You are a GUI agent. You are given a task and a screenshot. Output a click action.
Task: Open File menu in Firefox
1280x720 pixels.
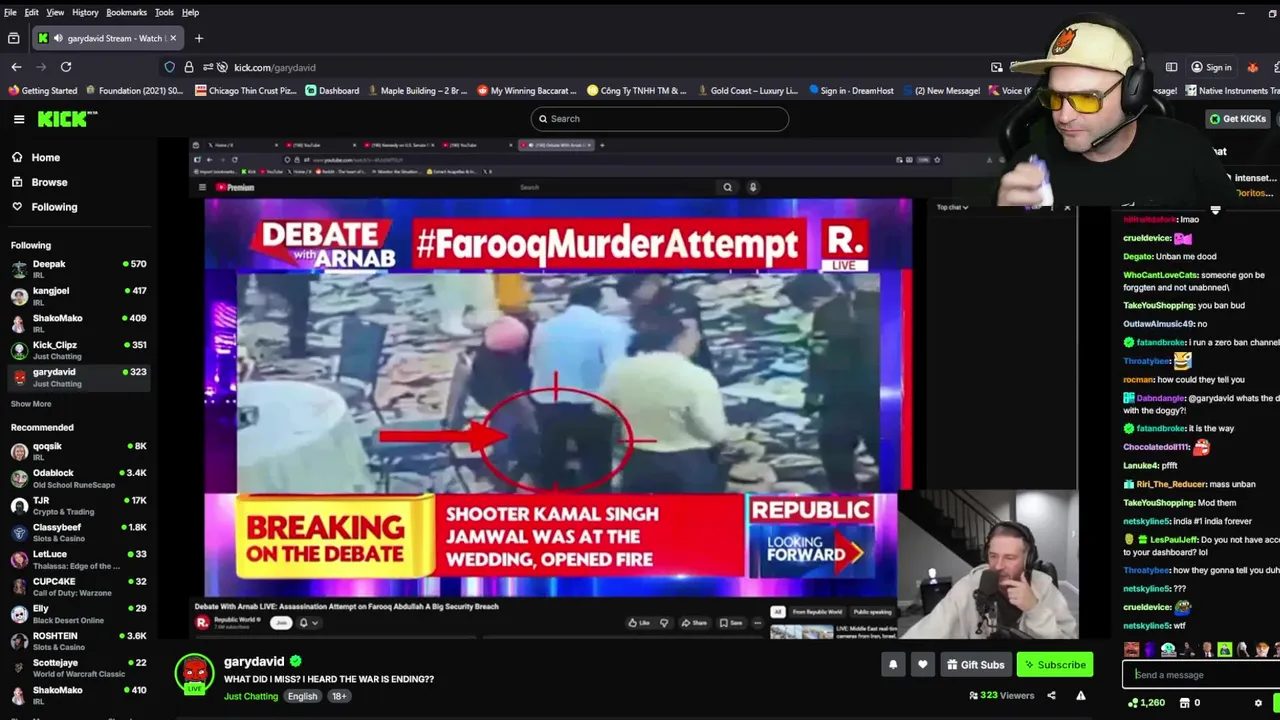(x=10, y=12)
